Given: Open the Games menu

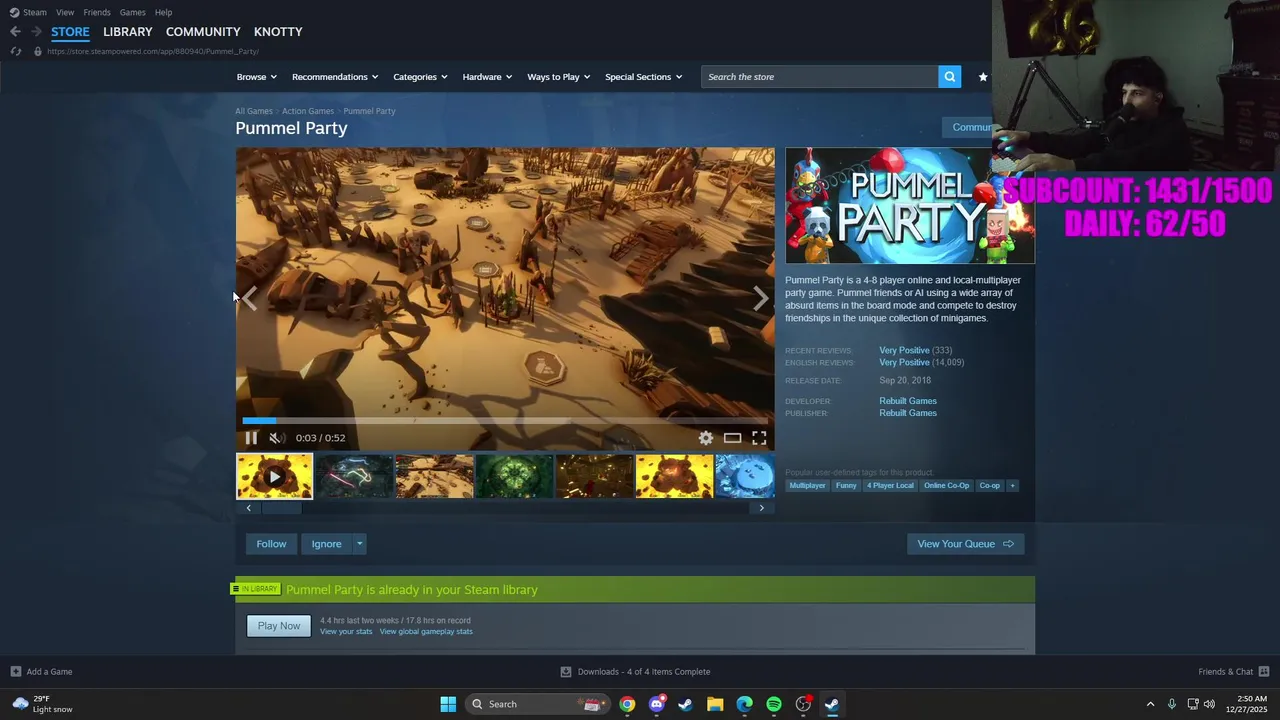Looking at the screenshot, I should pyautogui.click(x=133, y=12).
